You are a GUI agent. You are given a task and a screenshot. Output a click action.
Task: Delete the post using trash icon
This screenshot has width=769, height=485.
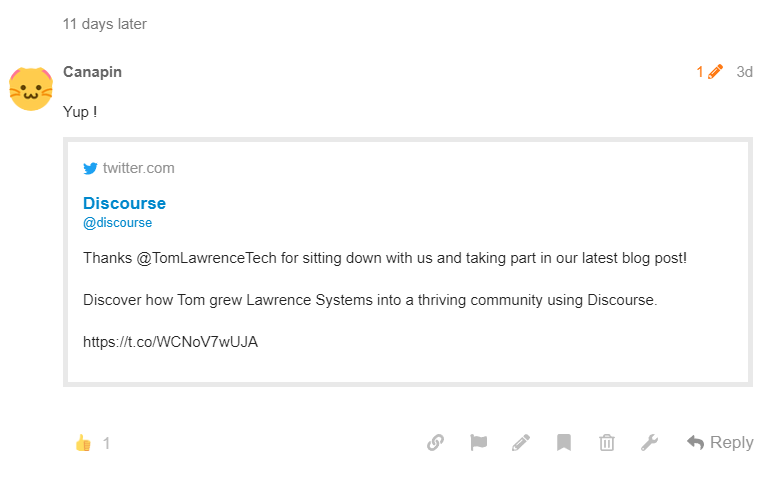coord(607,442)
